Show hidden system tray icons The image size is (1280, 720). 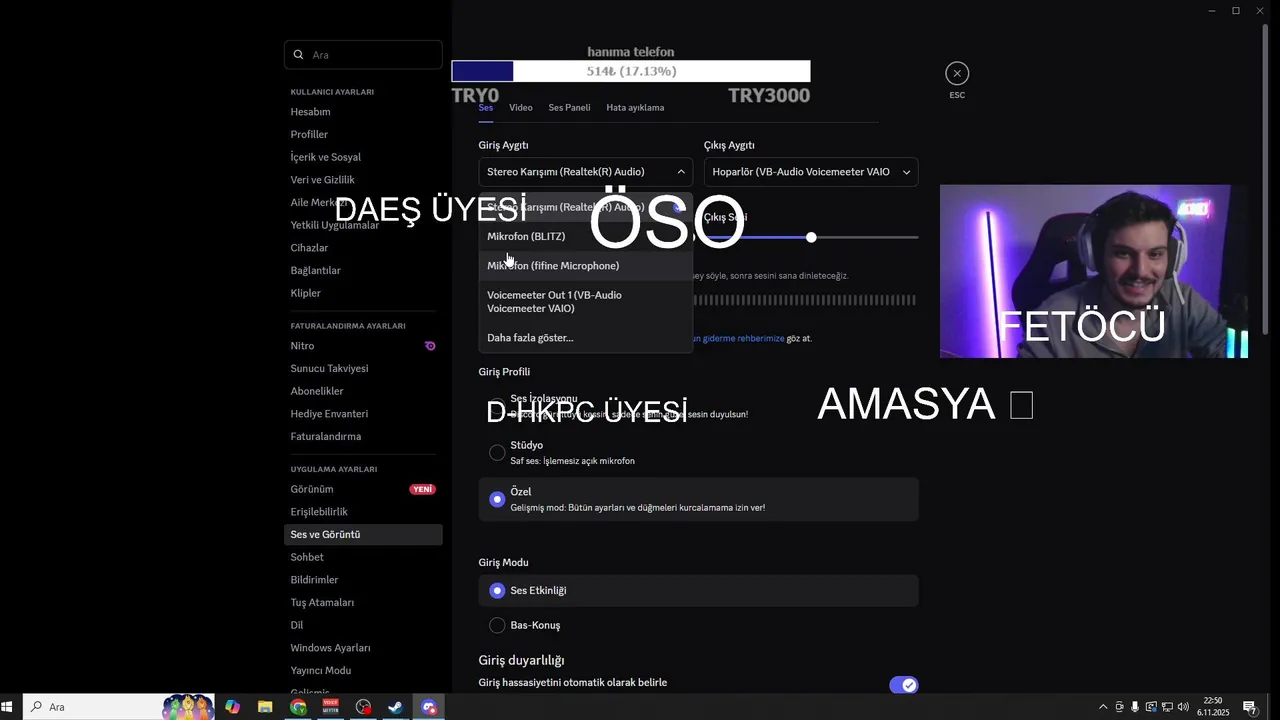click(x=1103, y=707)
